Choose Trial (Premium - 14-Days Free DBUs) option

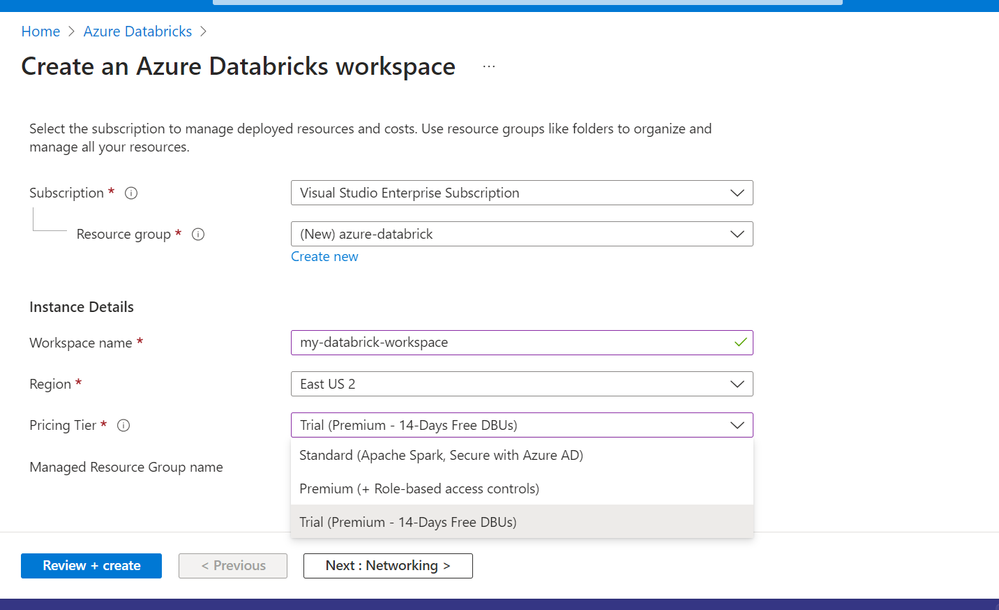[x=522, y=522]
